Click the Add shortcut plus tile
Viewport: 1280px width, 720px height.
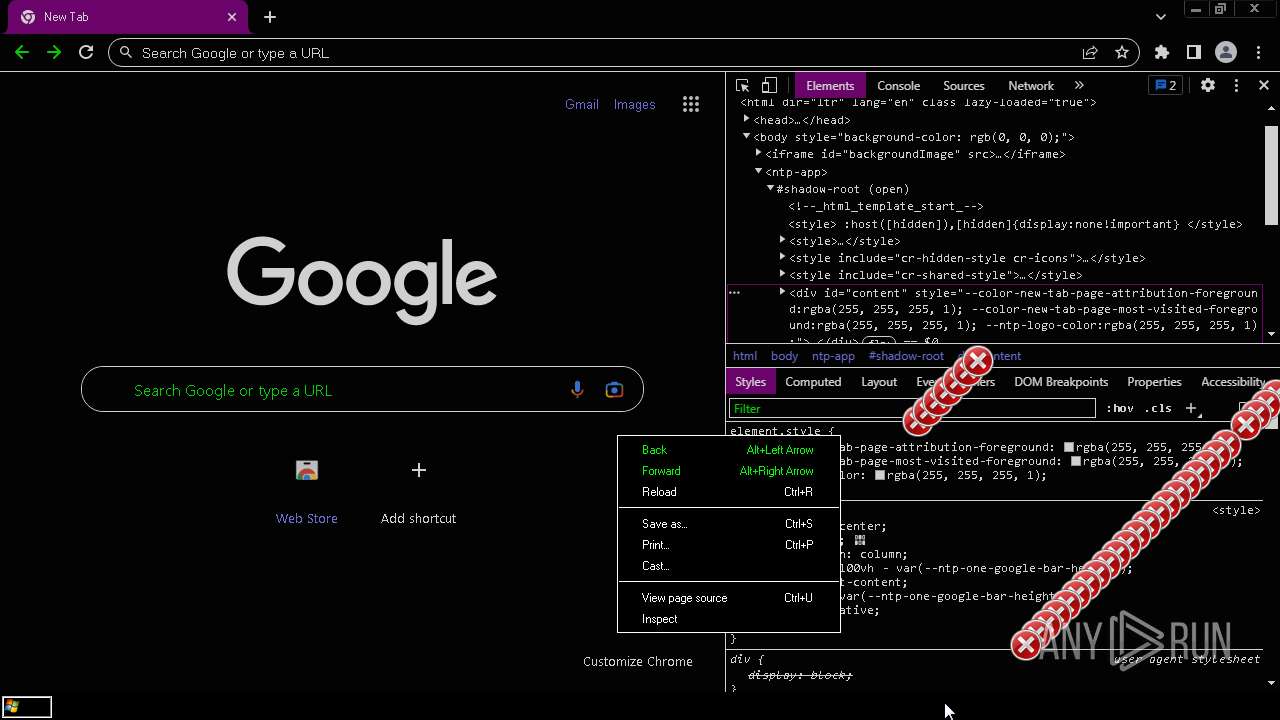[x=418, y=492]
